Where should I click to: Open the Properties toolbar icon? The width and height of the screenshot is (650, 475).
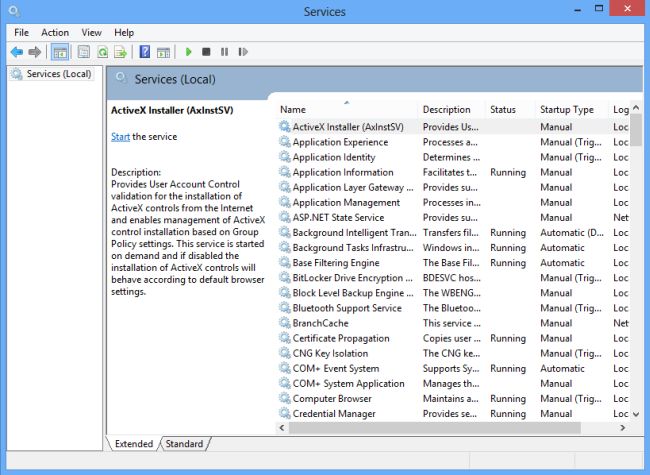[84, 52]
